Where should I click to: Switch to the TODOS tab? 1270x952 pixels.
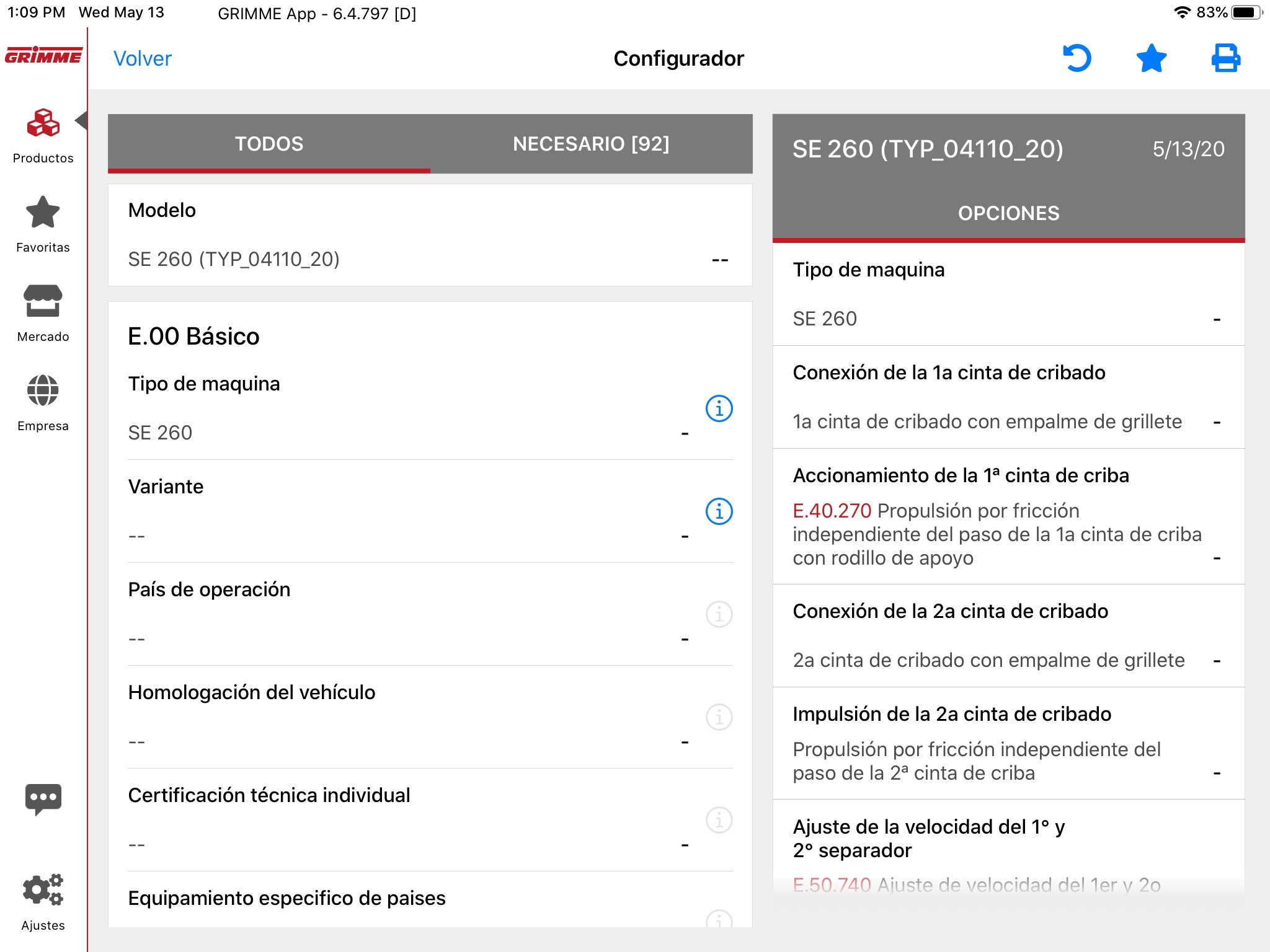pyautogui.click(x=269, y=144)
